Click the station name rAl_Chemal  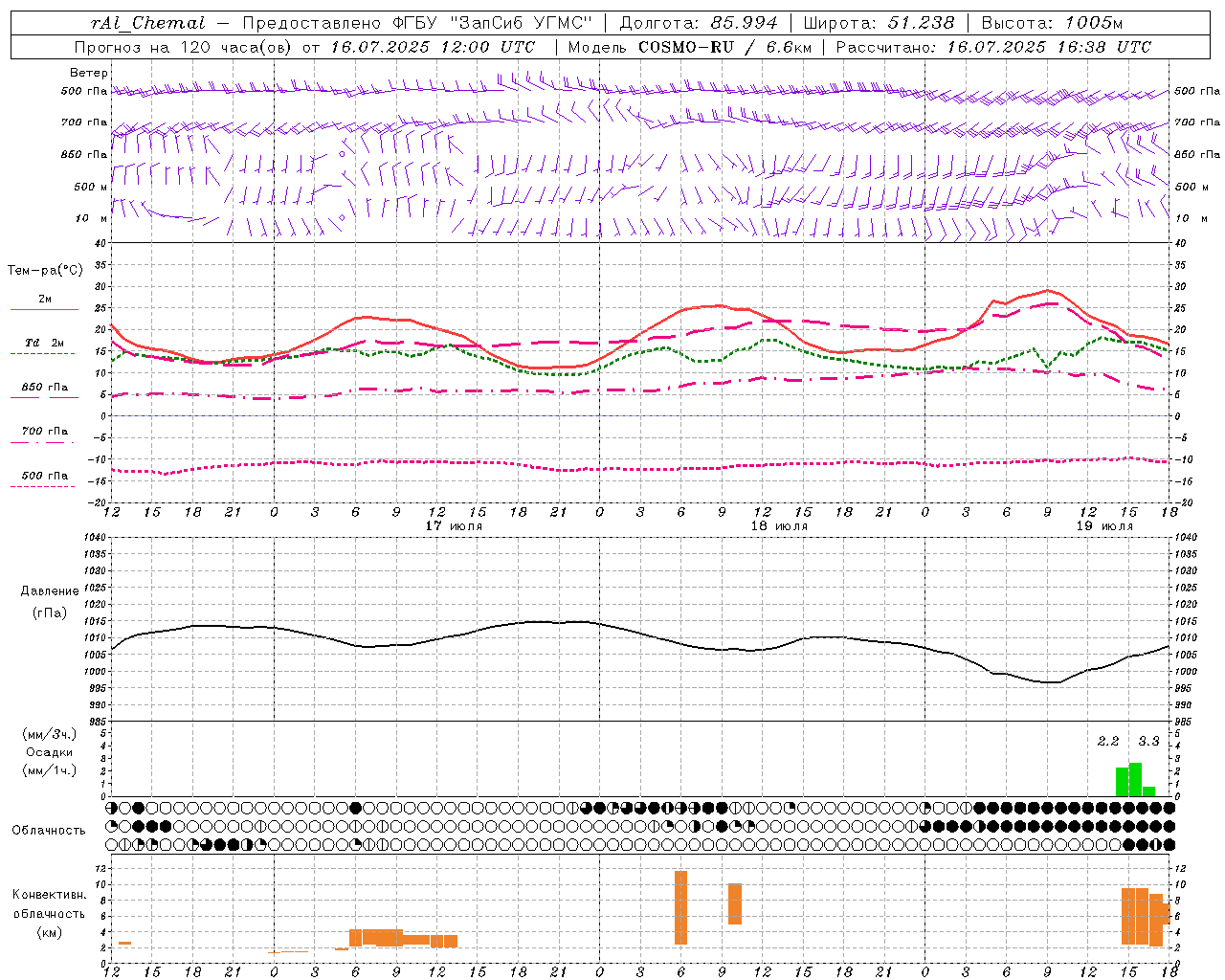(x=148, y=23)
